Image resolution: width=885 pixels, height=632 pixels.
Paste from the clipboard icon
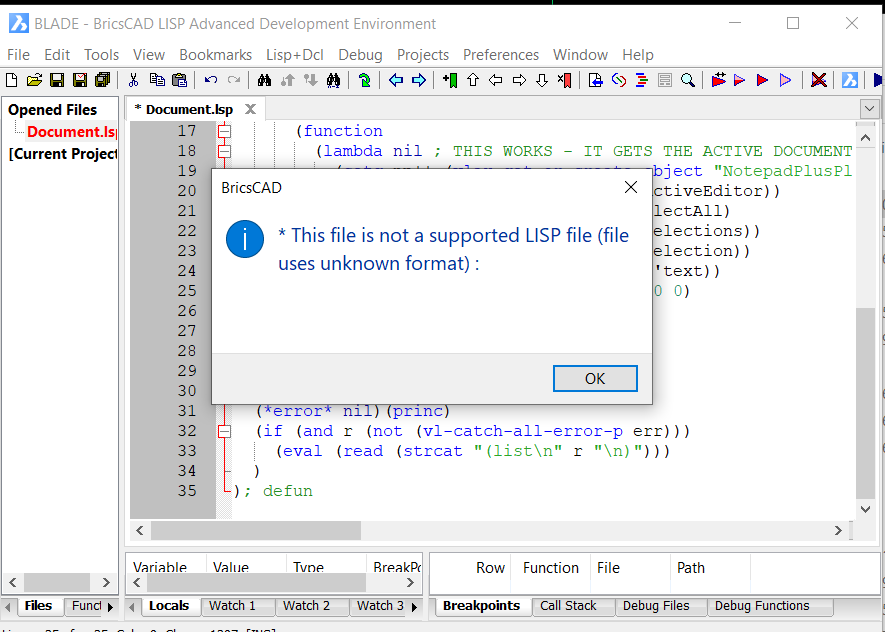tap(179, 80)
